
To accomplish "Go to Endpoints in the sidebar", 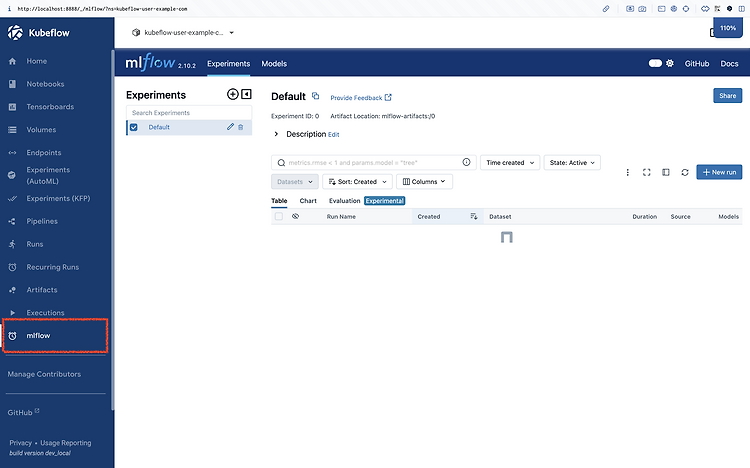I will tap(44, 153).
